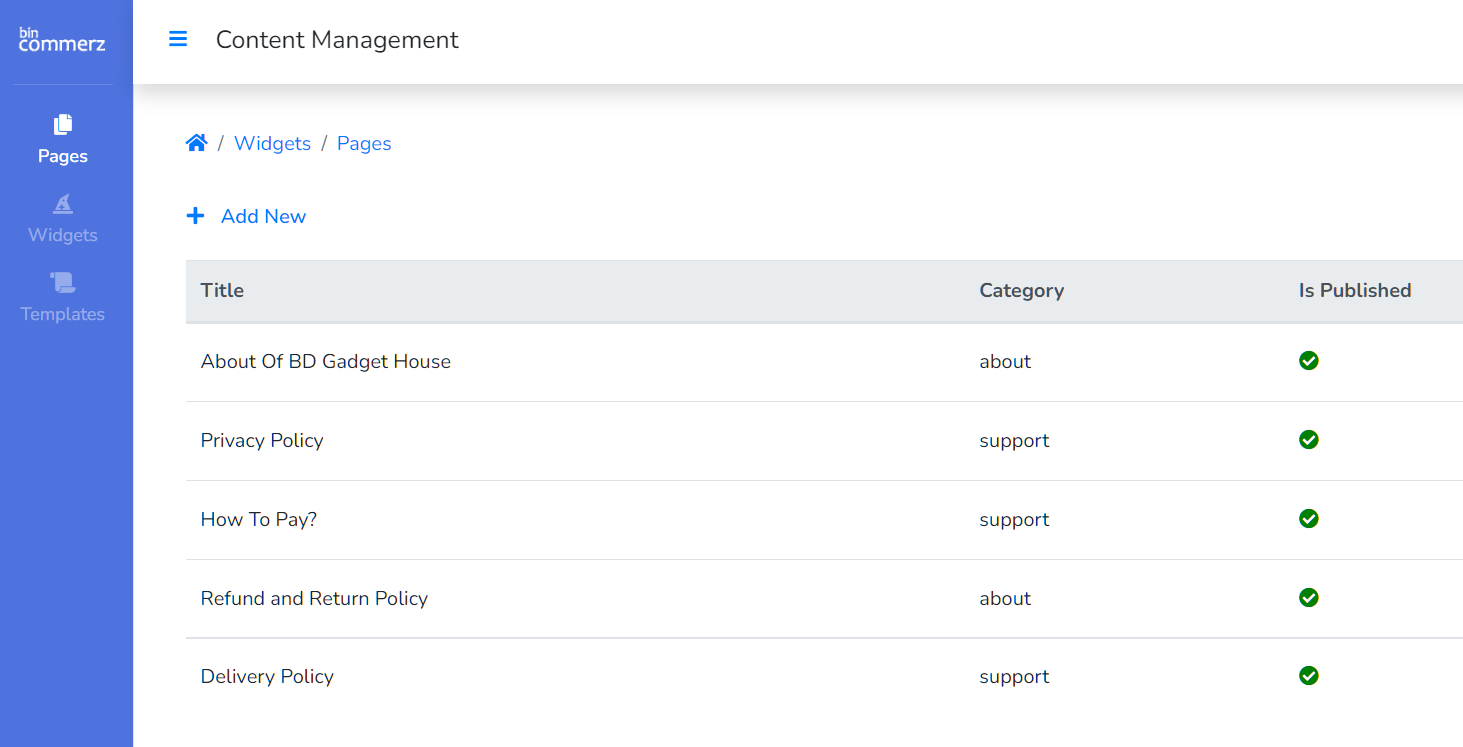Sort by the Category column header

pos(1021,290)
